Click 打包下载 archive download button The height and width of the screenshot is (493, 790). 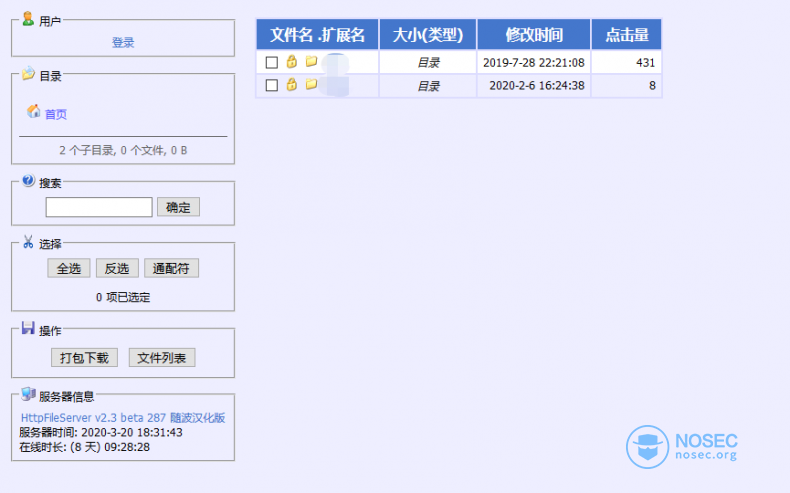[x=84, y=358]
